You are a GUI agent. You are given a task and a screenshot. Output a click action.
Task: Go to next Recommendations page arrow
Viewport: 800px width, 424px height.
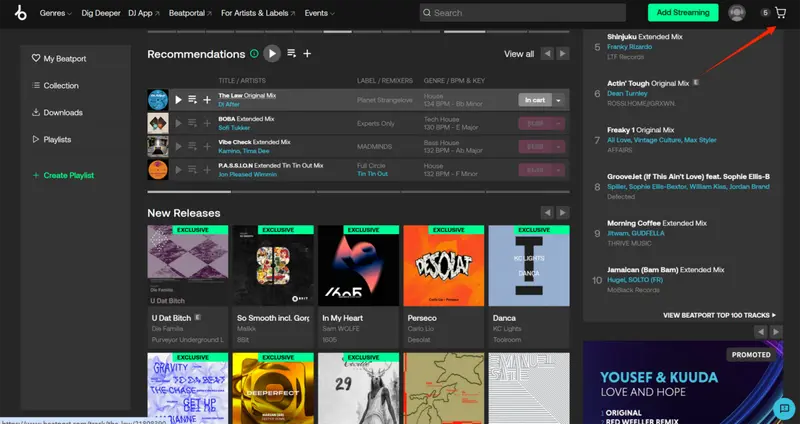(x=563, y=54)
